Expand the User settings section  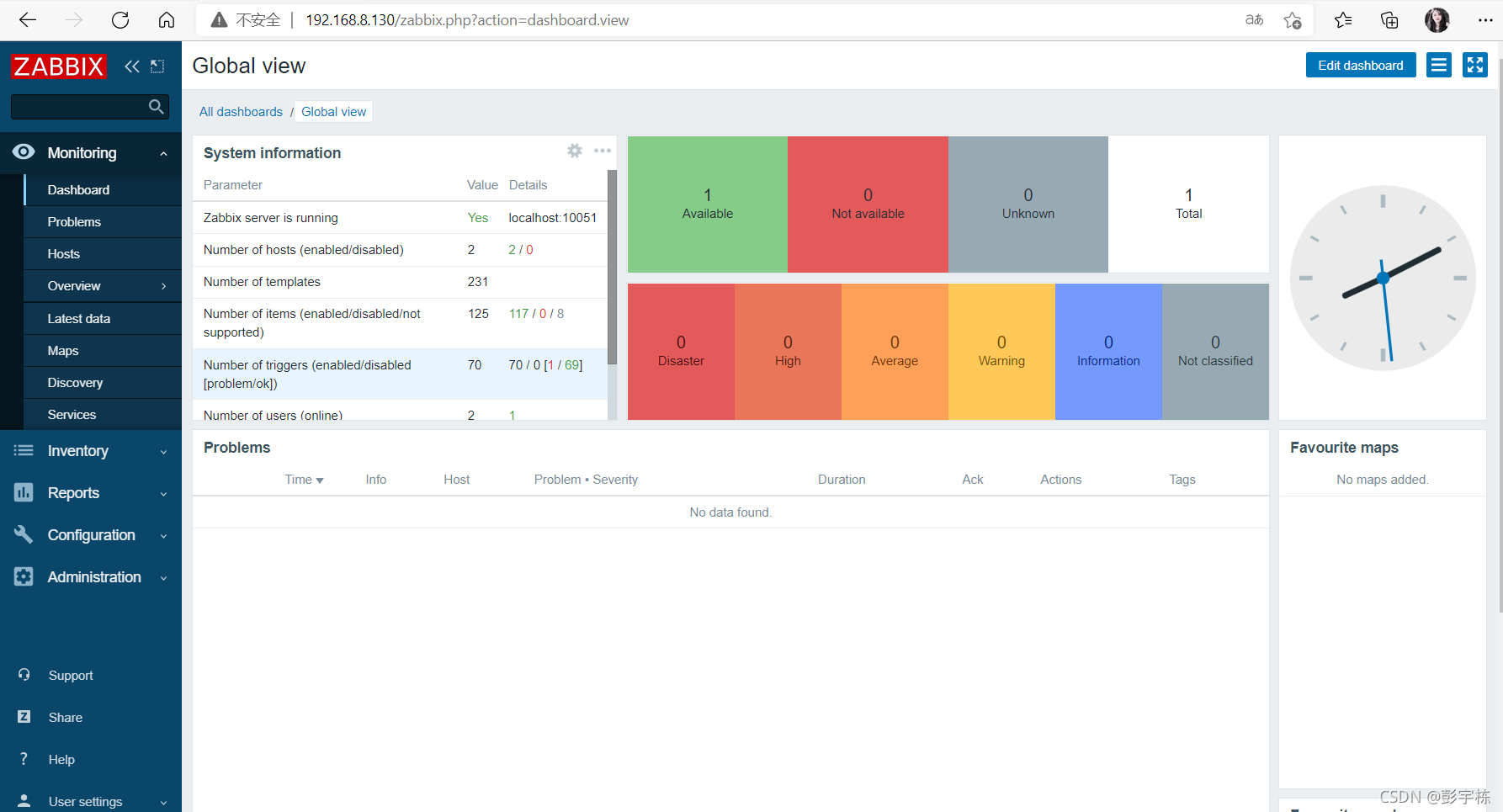click(x=91, y=801)
